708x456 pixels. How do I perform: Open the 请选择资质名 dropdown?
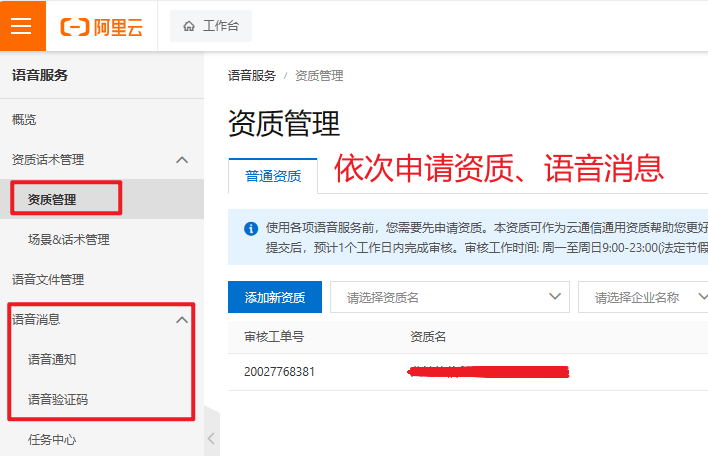pyautogui.click(x=449, y=297)
